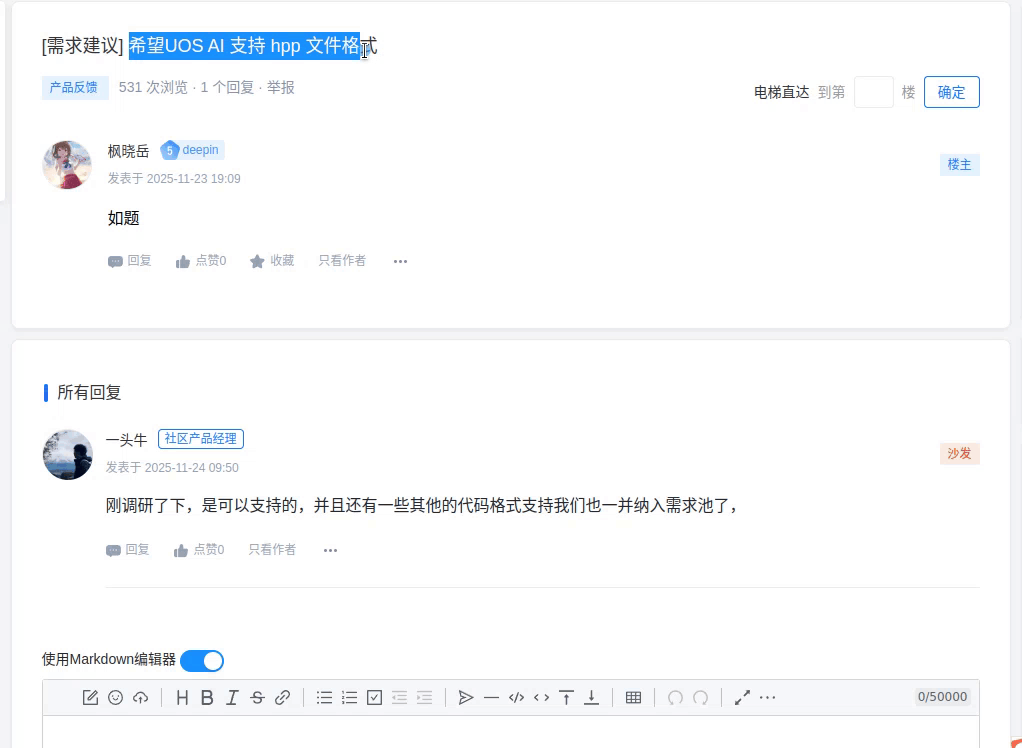Screen dimensions: 1022x748
Task: Click the username 枫晓岳
Action: tap(128, 151)
